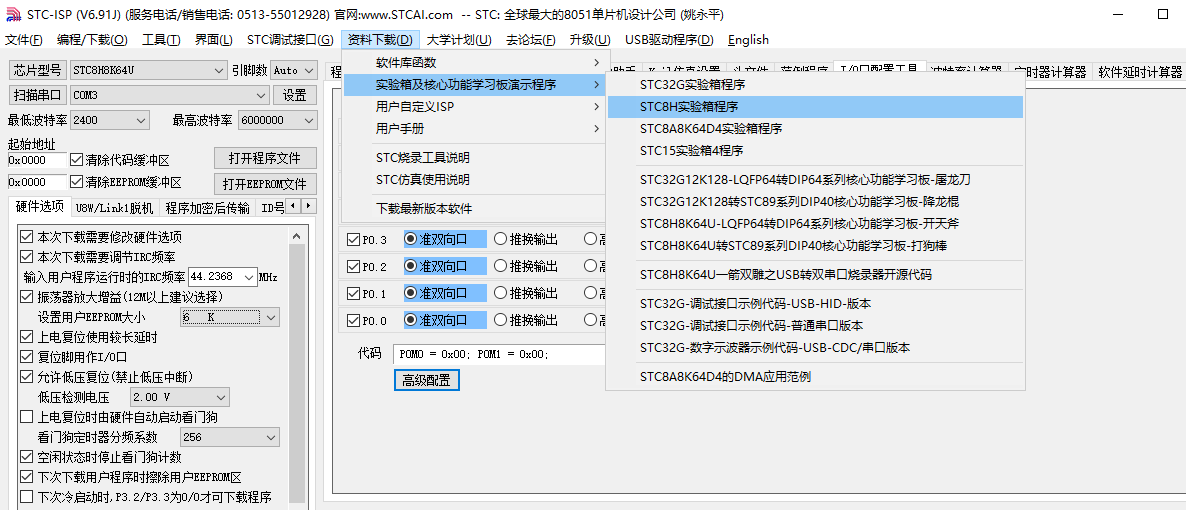Switch to the 程序加密后传输 tab
Image resolution: width=1186 pixels, height=510 pixels.
[207, 208]
